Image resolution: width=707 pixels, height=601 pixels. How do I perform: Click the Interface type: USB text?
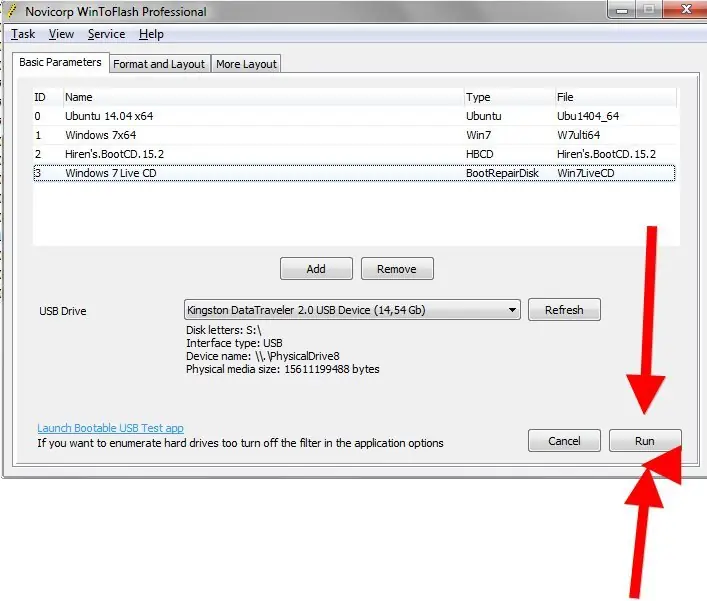234,343
